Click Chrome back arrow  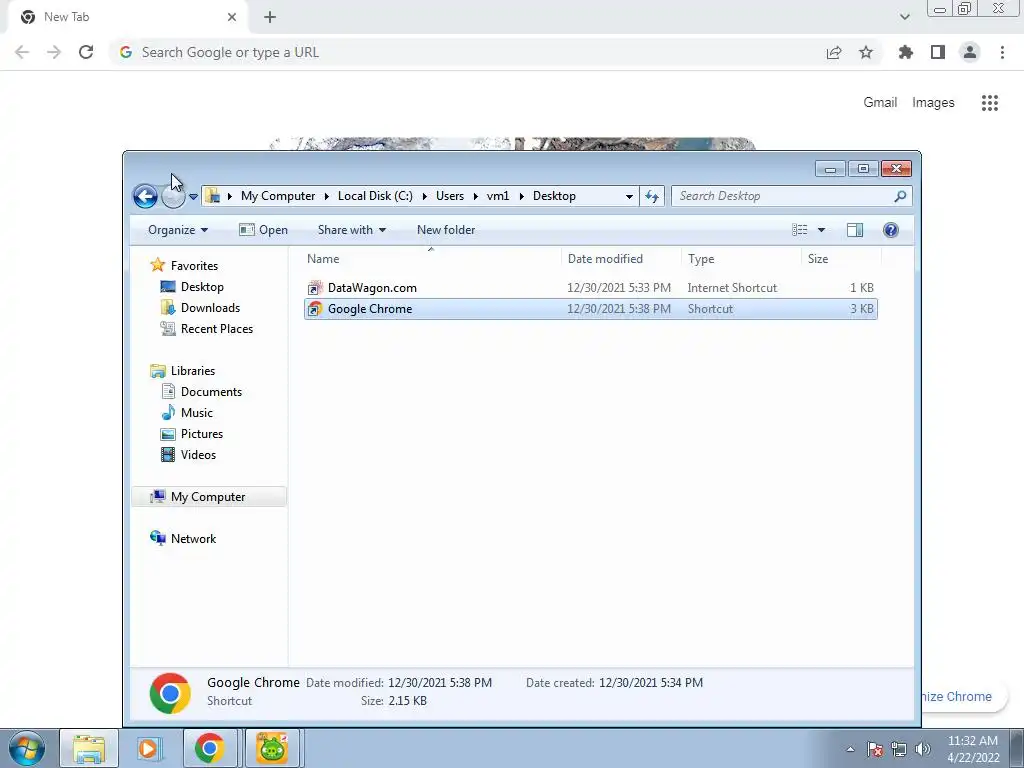coord(22,52)
